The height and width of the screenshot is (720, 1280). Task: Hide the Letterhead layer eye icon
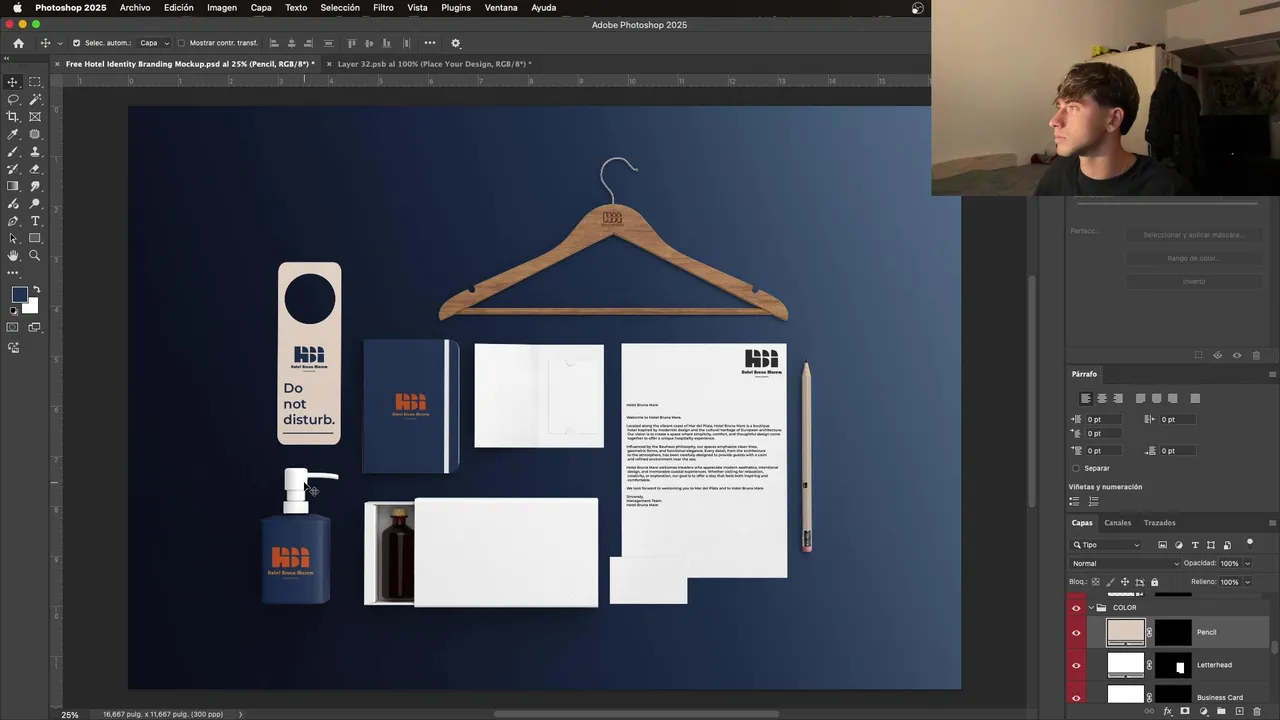click(x=1076, y=665)
